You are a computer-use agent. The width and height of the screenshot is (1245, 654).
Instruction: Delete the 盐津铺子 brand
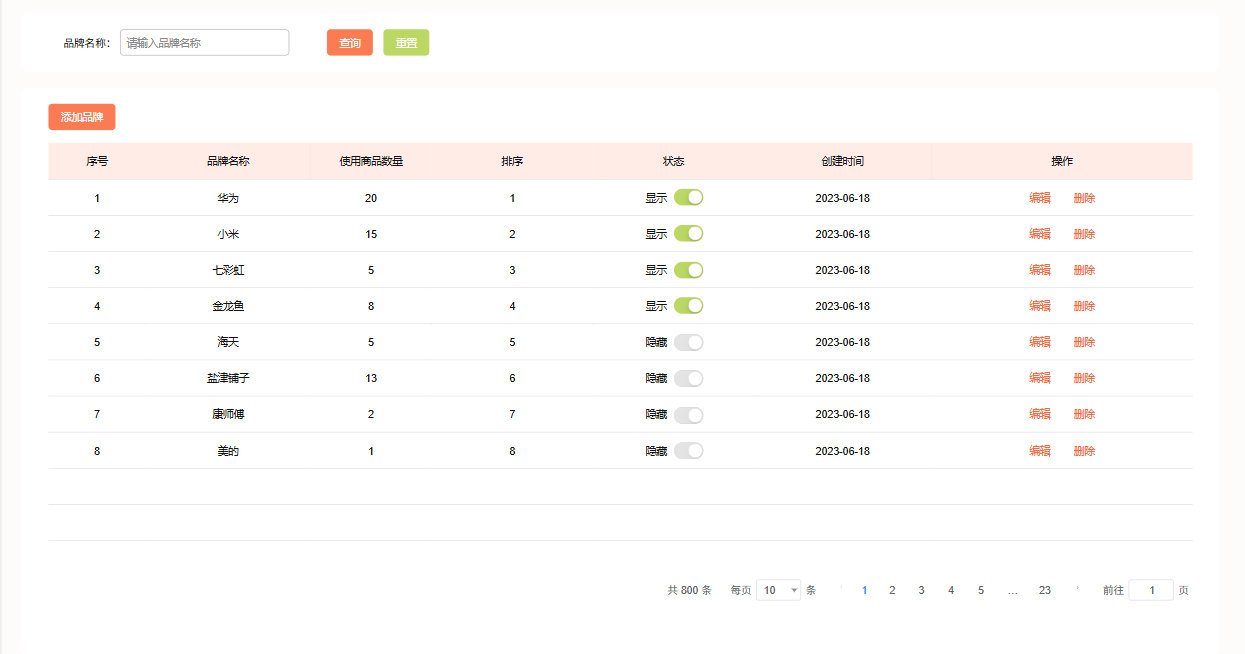tap(1084, 378)
